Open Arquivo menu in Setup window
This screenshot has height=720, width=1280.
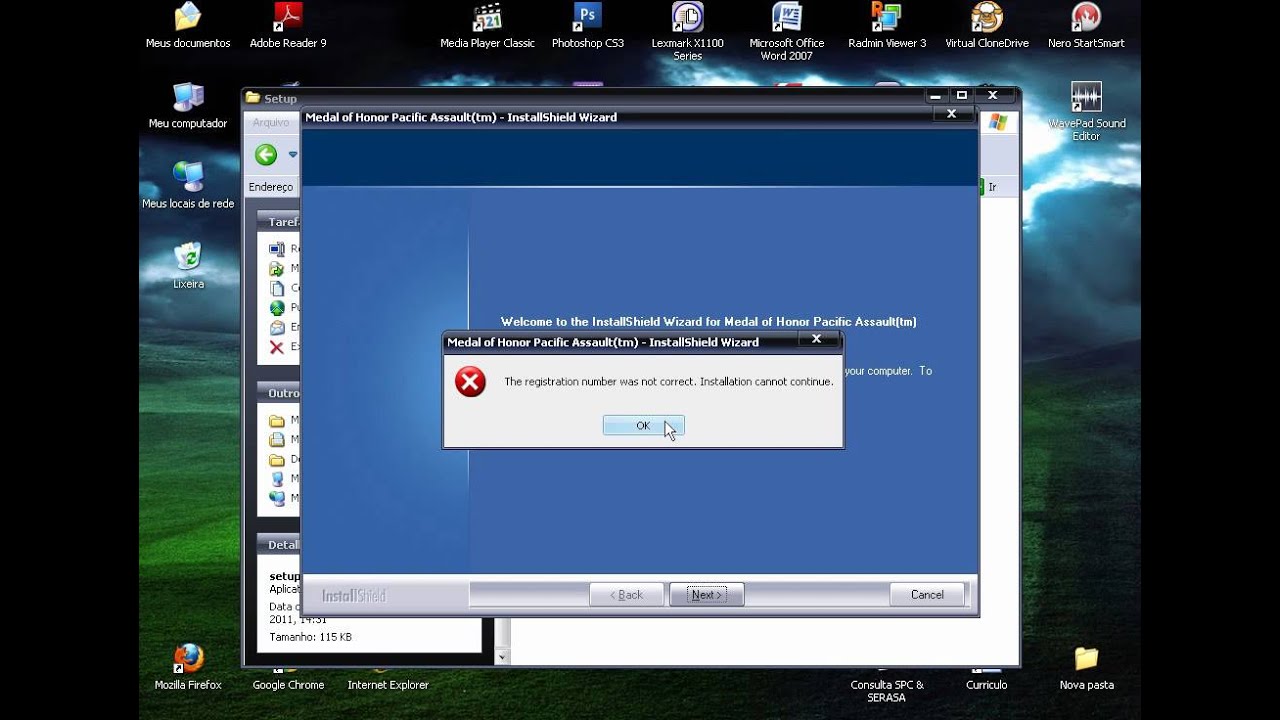[271, 122]
